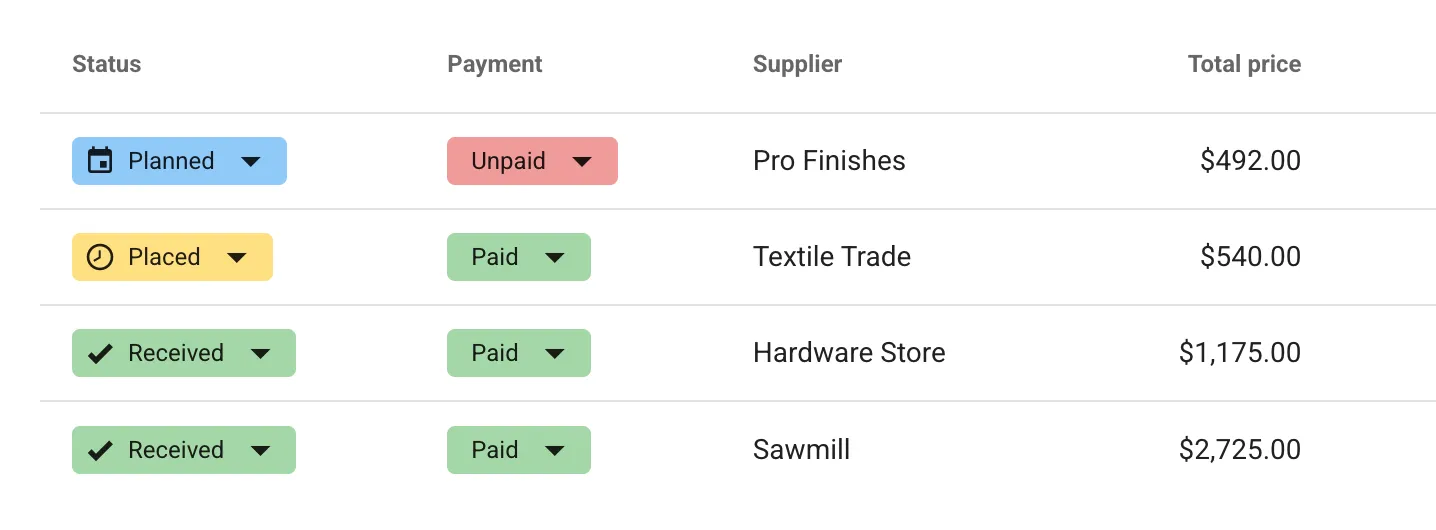Click the Supplier column header
Image resolution: width=1436 pixels, height=530 pixels.
click(797, 64)
